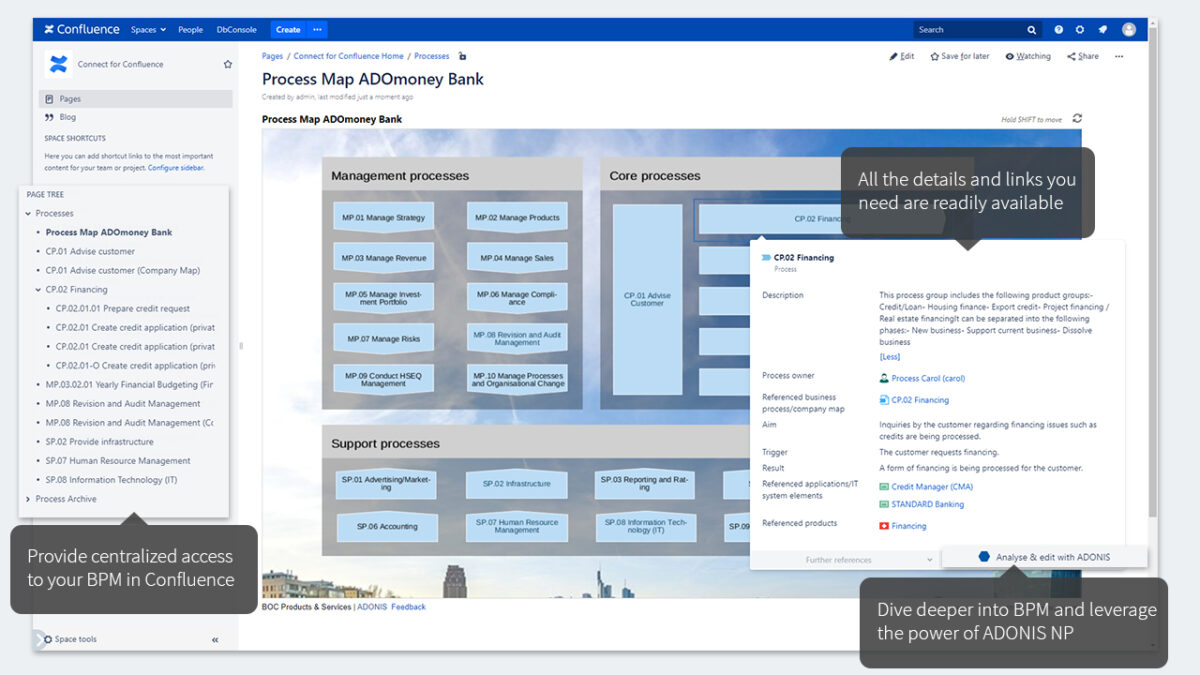This screenshot has height=675, width=1200.
Task: Expand the Process Archive tree item
Action: coord(28,499)
